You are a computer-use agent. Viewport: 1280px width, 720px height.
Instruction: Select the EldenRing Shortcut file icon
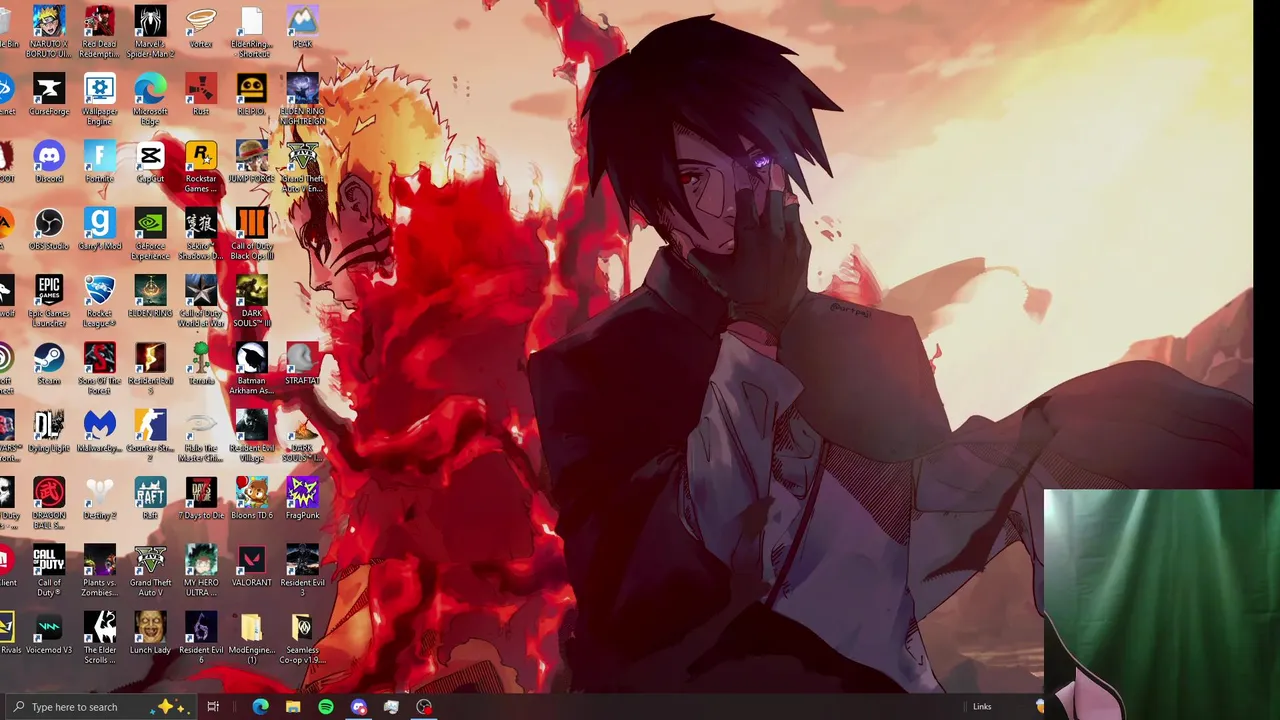[251, 31]
